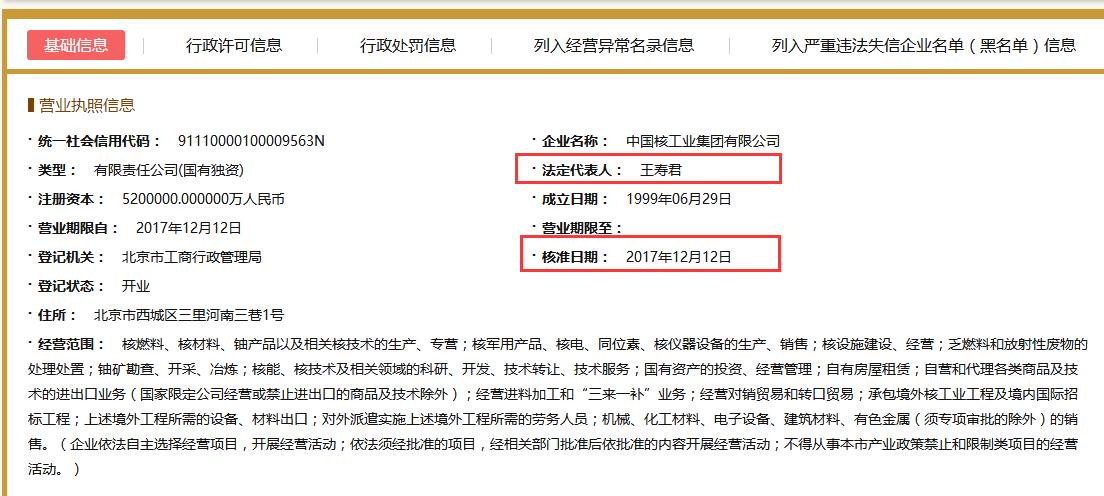Switch to the 行政许可信息 tab
1104x496 pixels.
pos(234,45)
